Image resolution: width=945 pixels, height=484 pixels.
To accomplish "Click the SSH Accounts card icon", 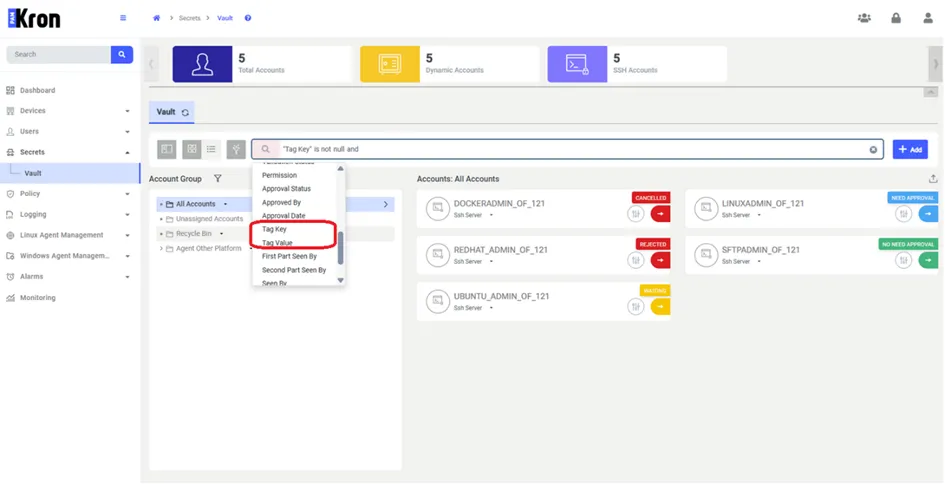I will tap(577, 64).
